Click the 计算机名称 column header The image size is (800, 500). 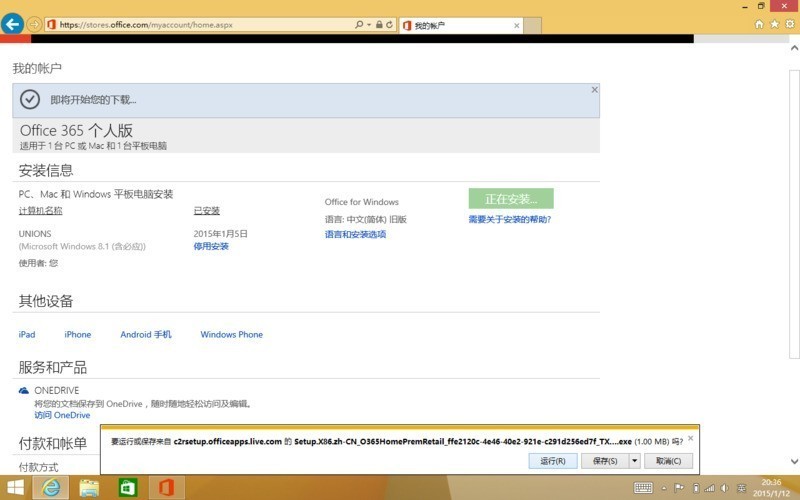(x=41, y=211)
